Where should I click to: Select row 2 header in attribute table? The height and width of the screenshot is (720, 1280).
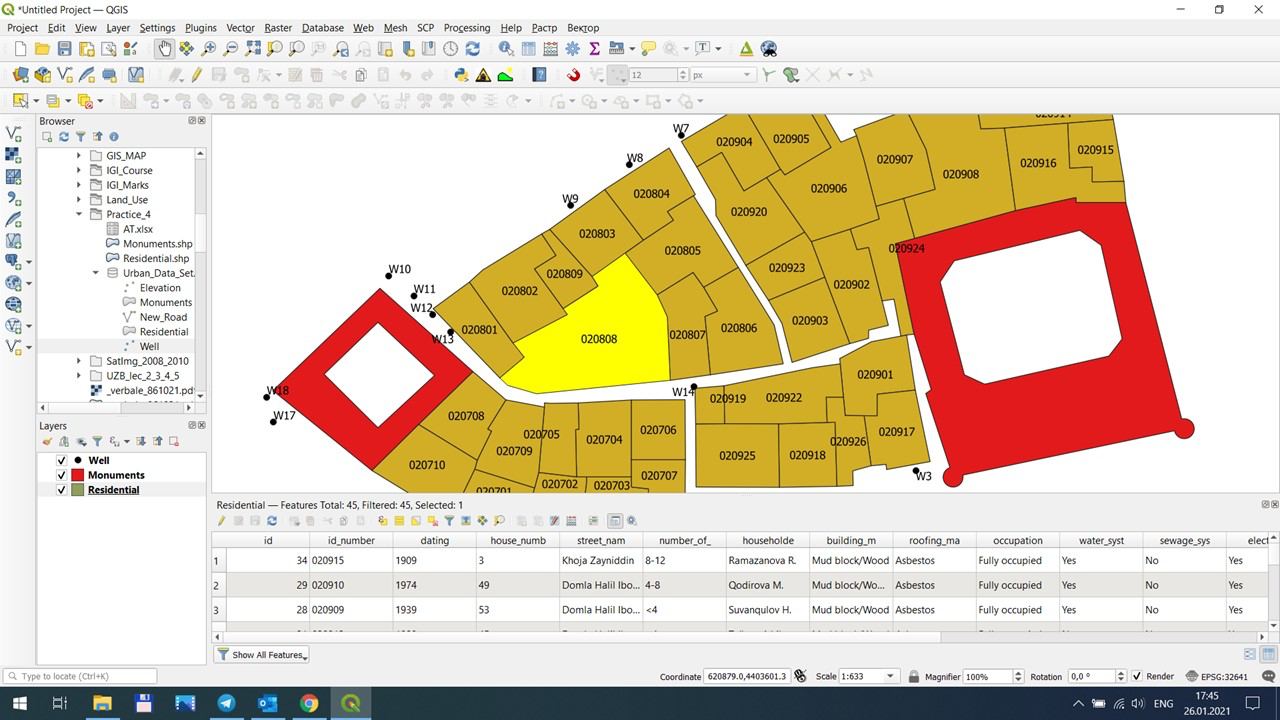point(216,585)
